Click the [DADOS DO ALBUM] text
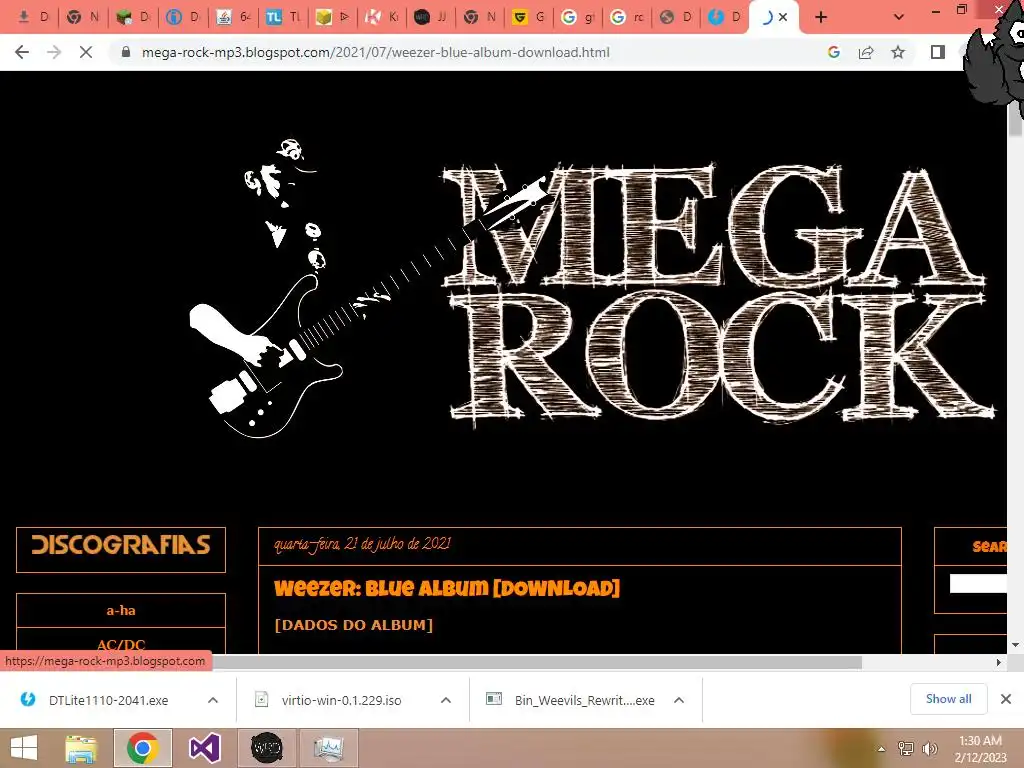The image size is (1024, 768). [353, 625]
